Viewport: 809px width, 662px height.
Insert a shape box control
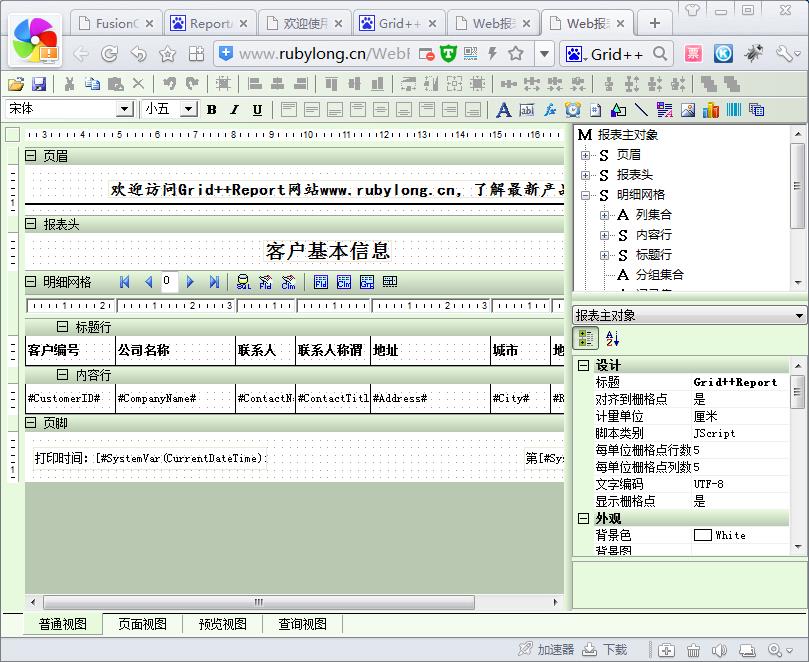(x=618, y=109)
